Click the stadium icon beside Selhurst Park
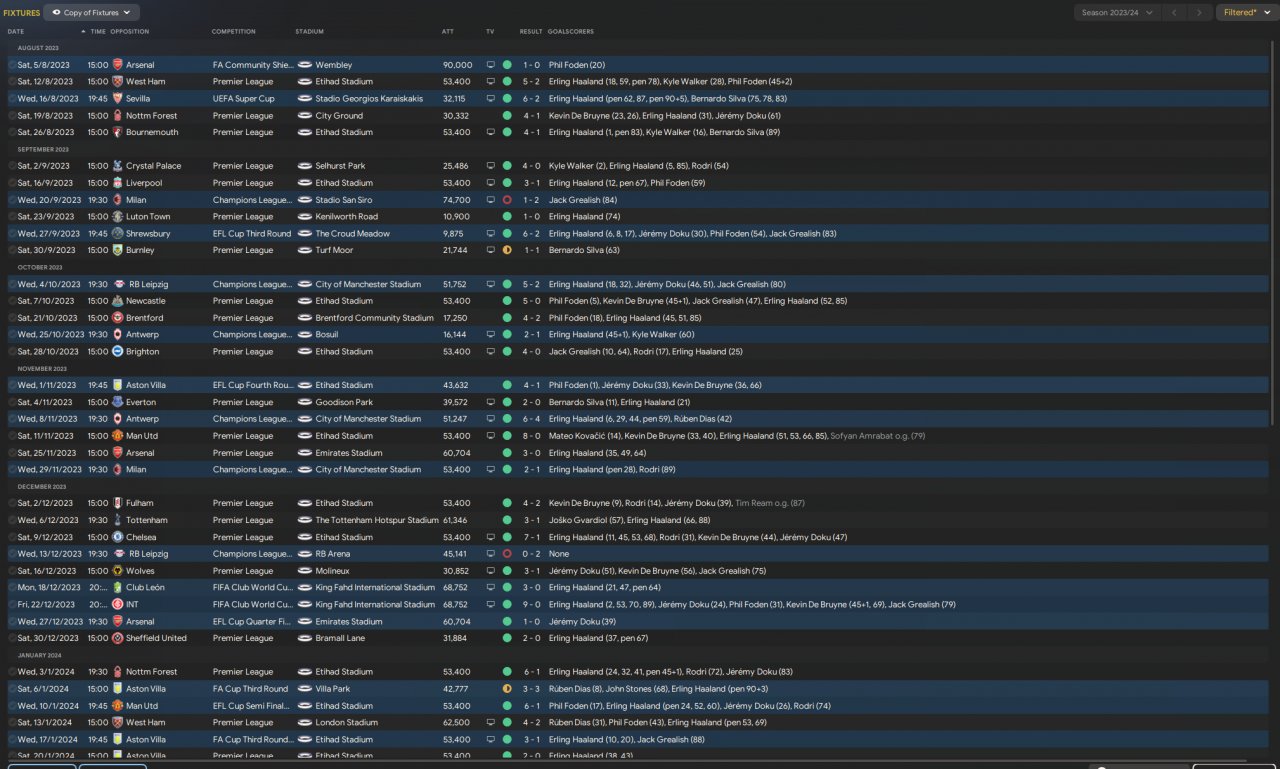The width and height of the screenshot is (1280, 769). click(305, 166)
